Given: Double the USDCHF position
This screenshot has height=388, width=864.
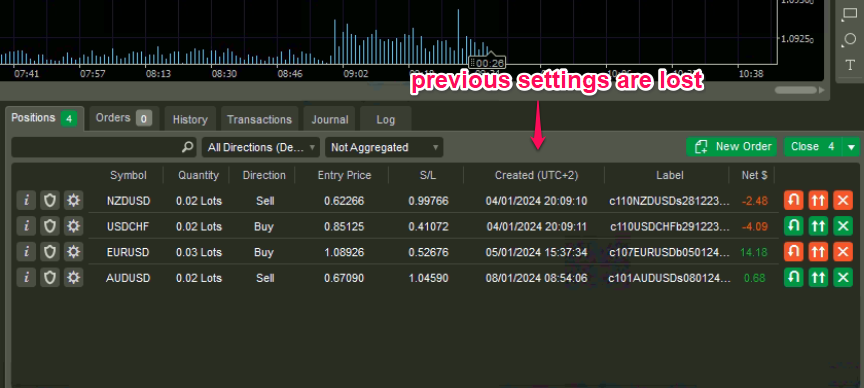Looking at the screenshot, I should [818, 226].
